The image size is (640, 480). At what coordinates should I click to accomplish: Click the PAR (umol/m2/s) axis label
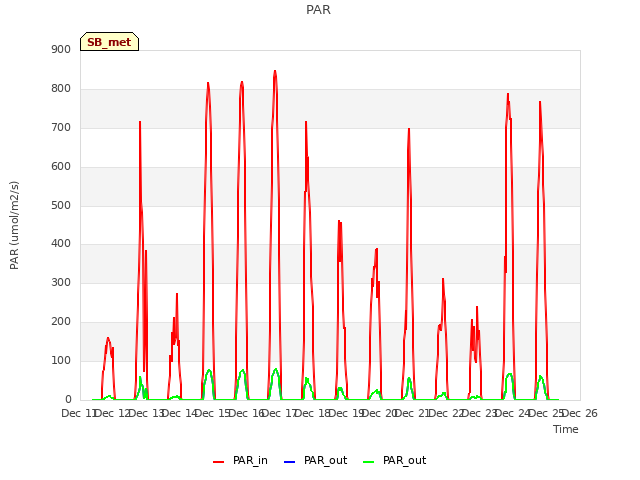click(x=14, y=225)
